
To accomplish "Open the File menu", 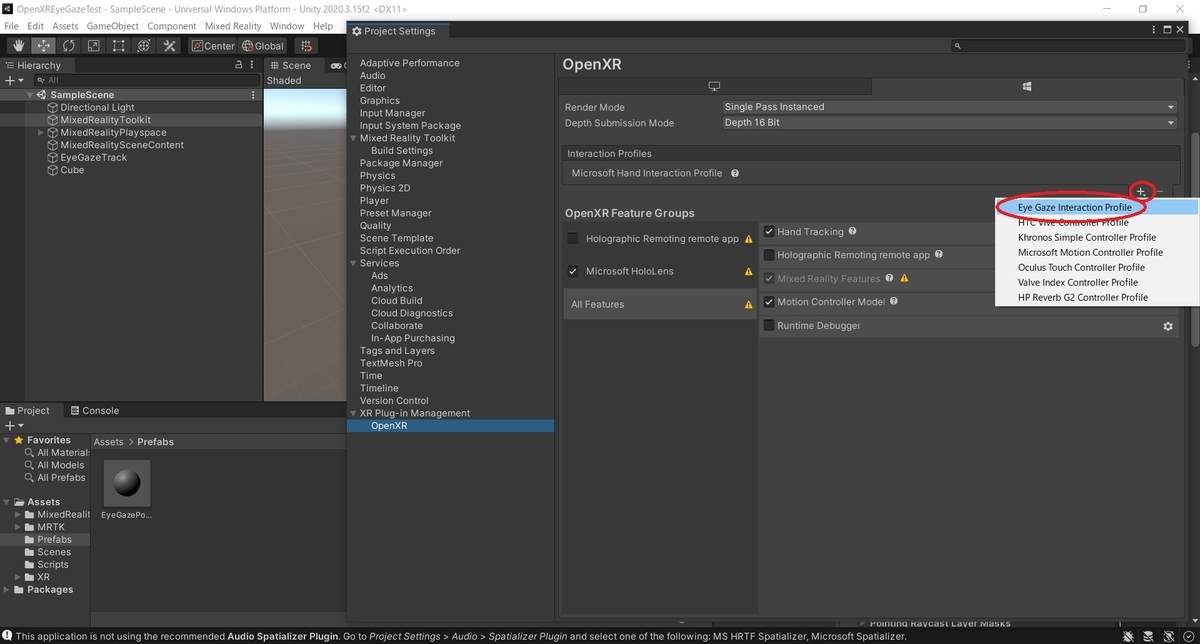I will [x=12, y=26].
